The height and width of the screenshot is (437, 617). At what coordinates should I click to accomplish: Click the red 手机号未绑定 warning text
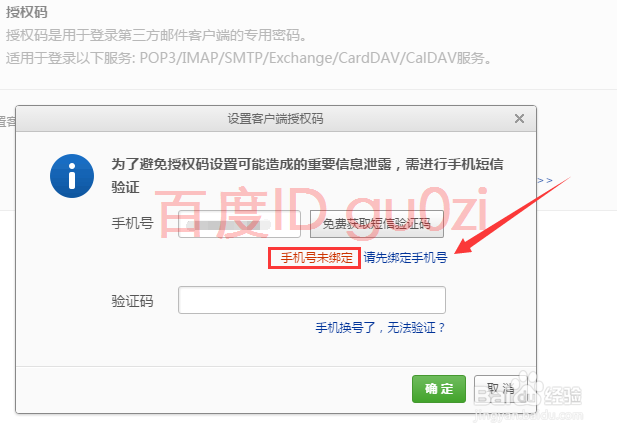[x=316, y=258]
